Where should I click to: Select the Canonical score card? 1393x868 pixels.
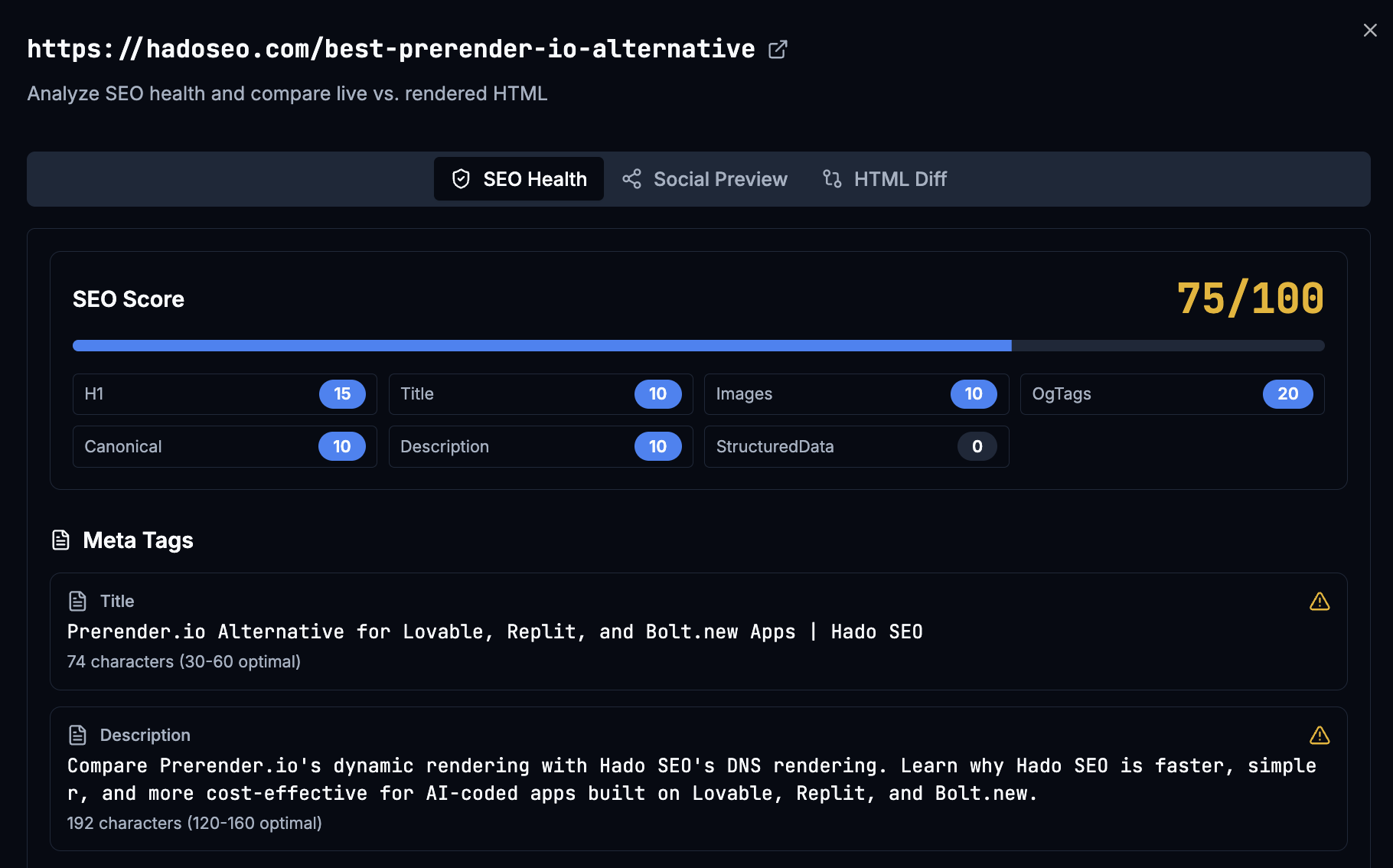(225, 447)
